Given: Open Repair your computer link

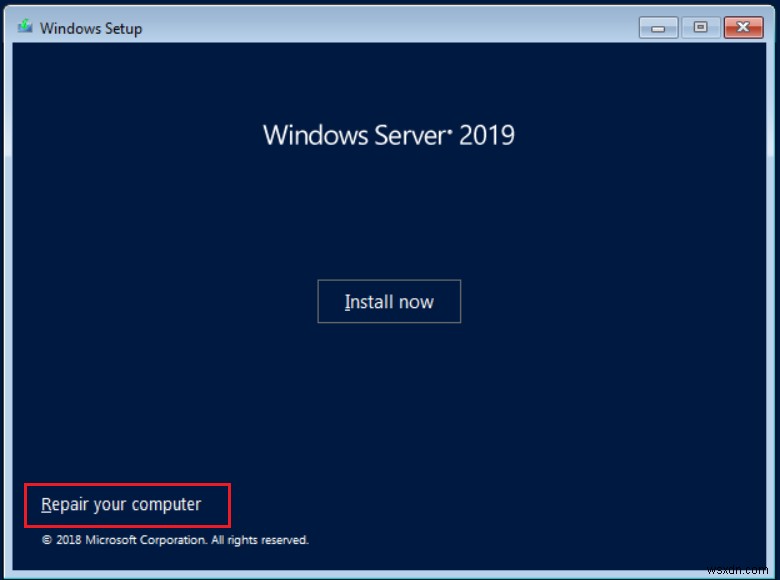Looking at the screenshot, I should pyautogui.click(x=121, y=504).
